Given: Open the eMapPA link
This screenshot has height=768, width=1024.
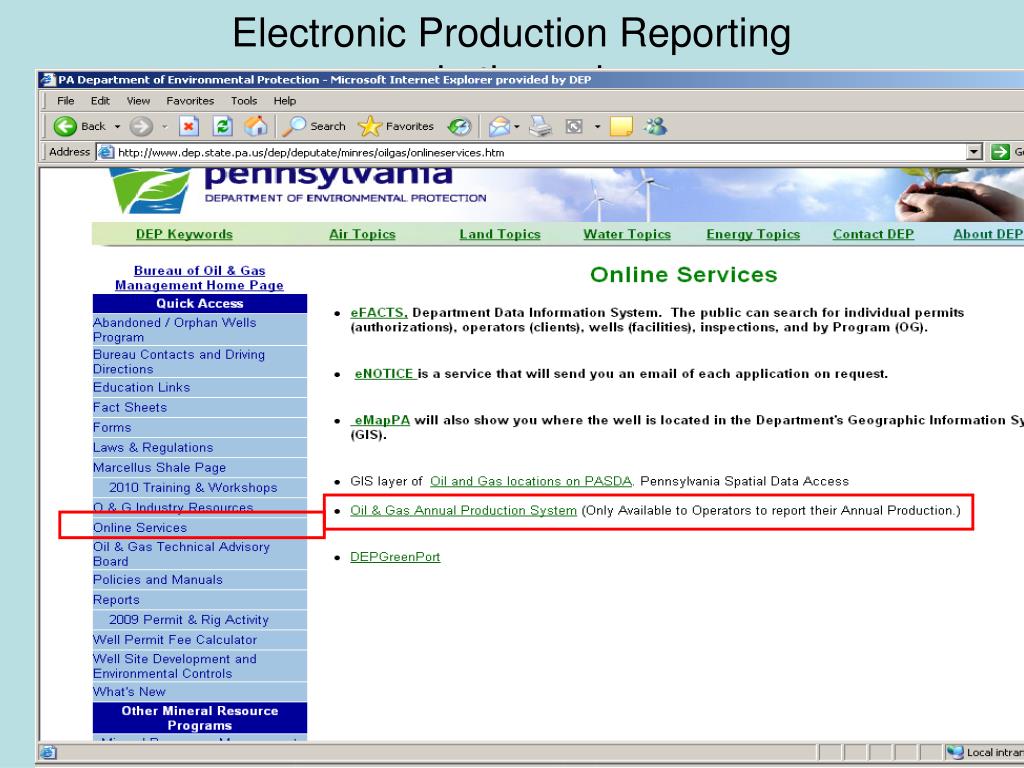Looking at the screenshot, I should pos(381,420).
